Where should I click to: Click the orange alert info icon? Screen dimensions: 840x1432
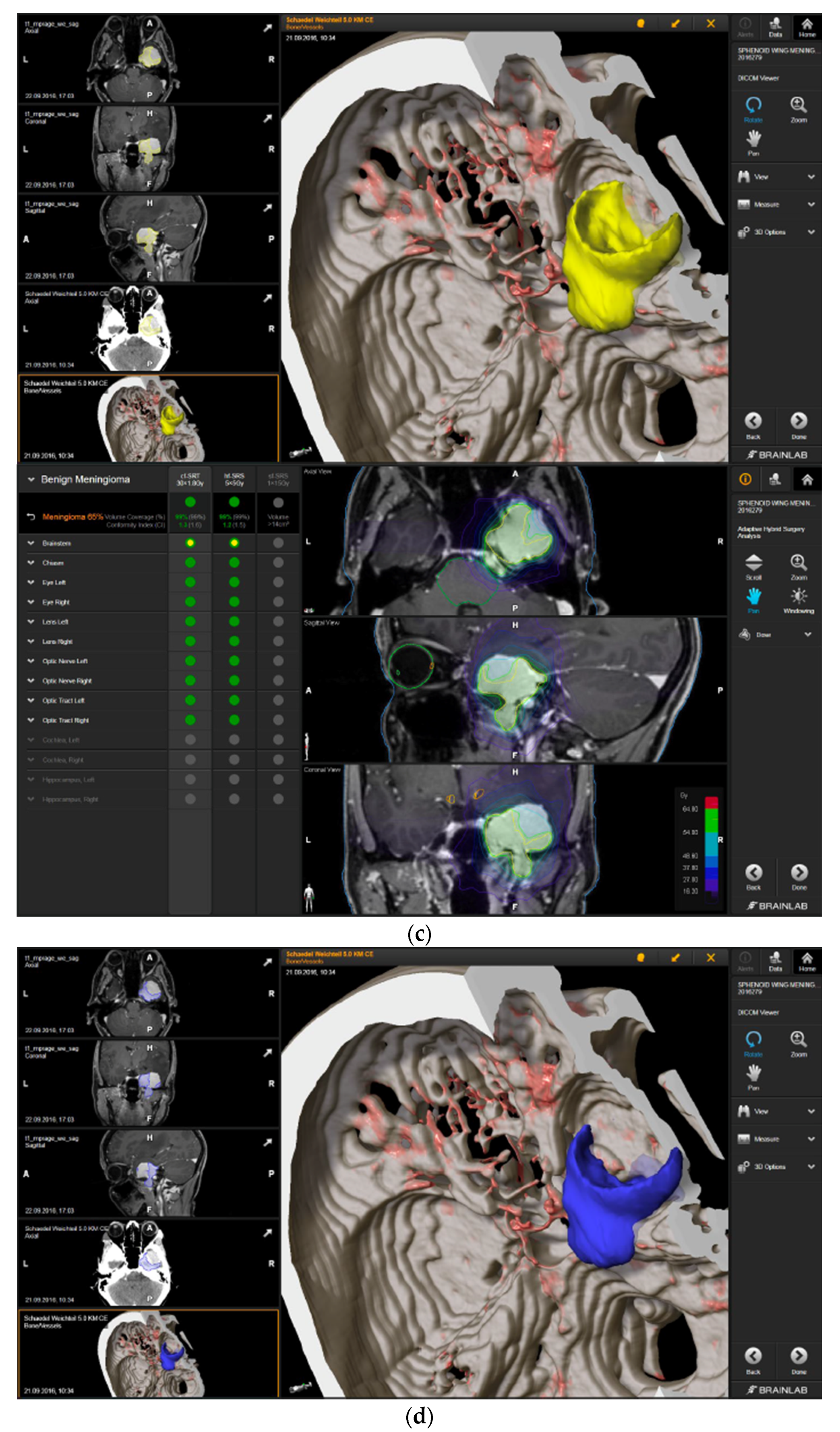[745, 480]
